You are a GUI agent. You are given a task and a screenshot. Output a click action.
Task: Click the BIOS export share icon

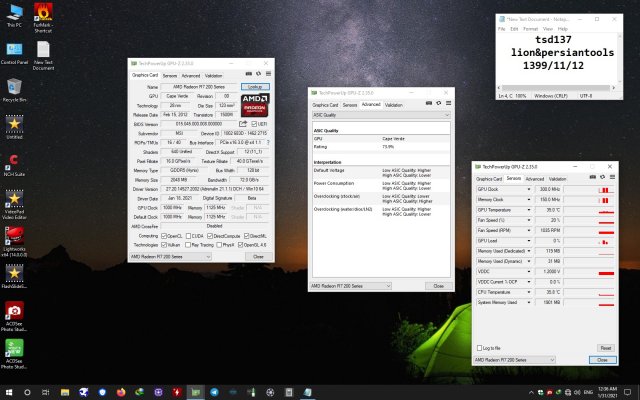point(243,124)
